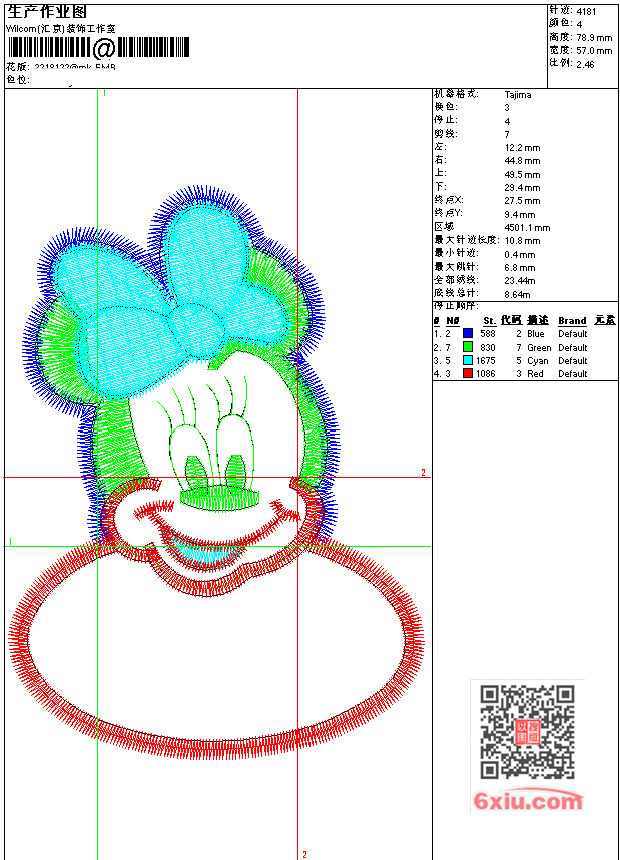Click the bottom extent value "29.4 mm"
This screenshot has width=620, height=860.
click(x=522, y=188)
